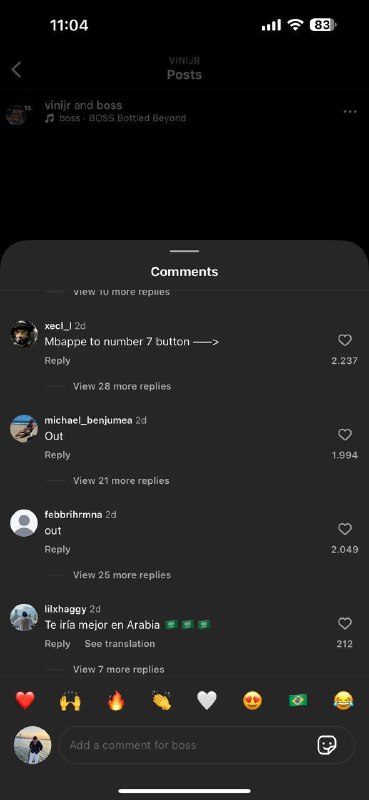Insert the red heart emoji reaction

[24, 701]
